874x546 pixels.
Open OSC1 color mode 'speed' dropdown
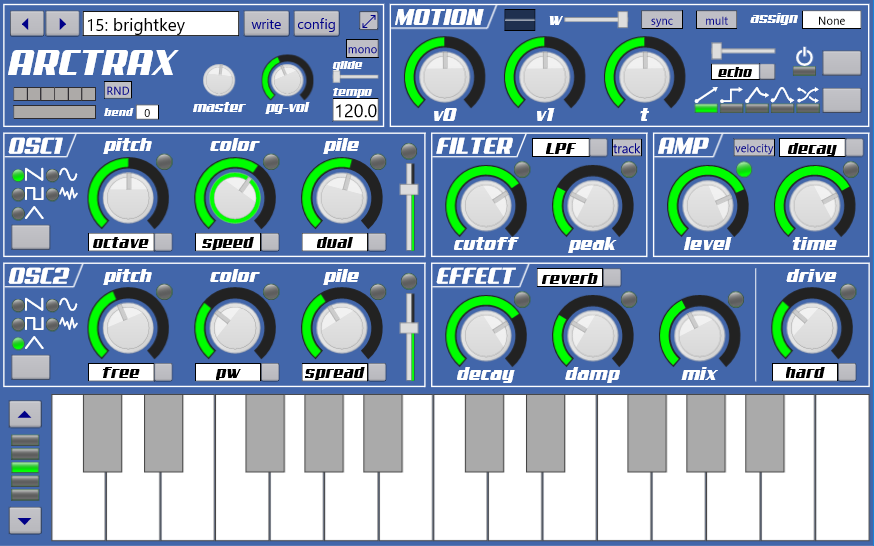pyautogui.click(x=237, y=242)
